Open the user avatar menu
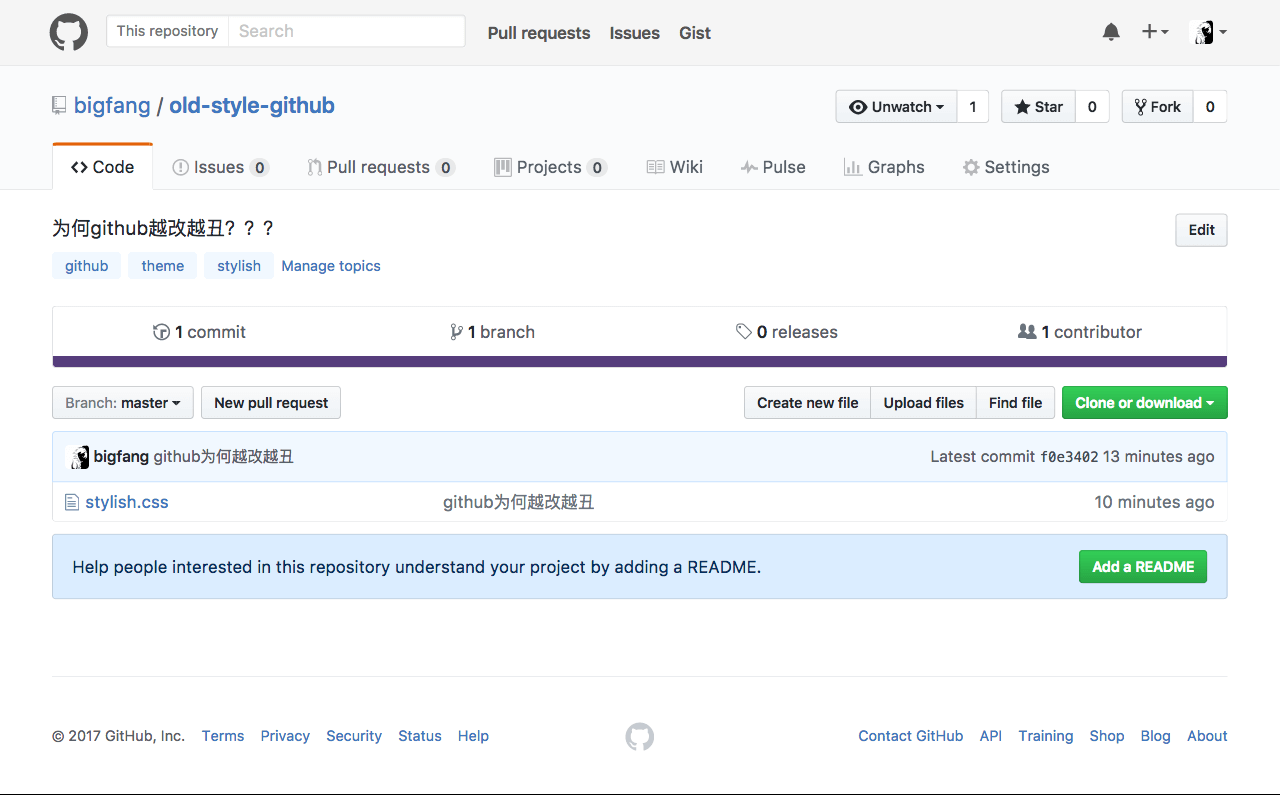The height and width of the screenshot is (795, 1280). pos(1208,32)
